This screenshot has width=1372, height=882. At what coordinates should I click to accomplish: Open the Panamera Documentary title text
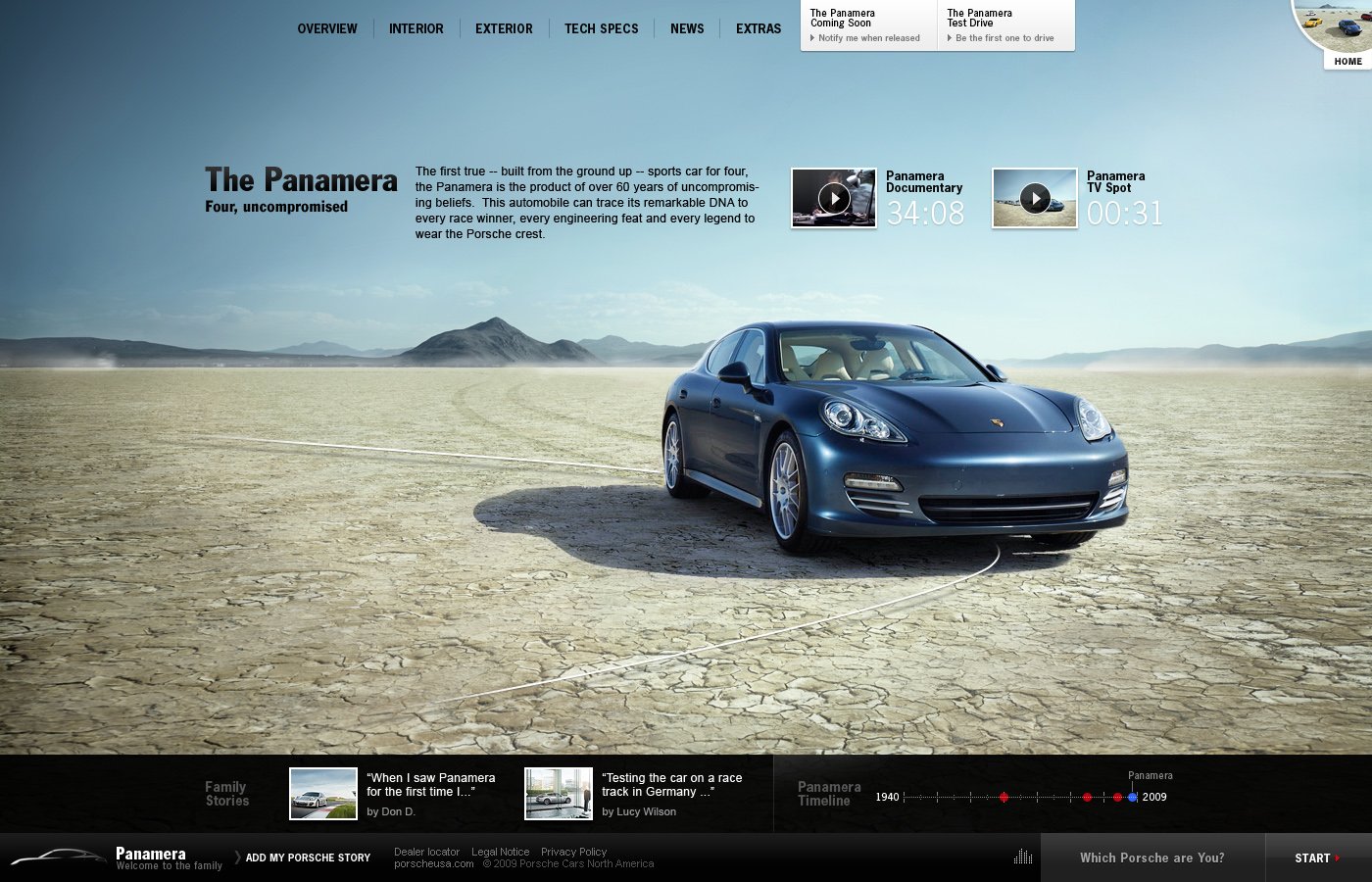tap(924, 182)
